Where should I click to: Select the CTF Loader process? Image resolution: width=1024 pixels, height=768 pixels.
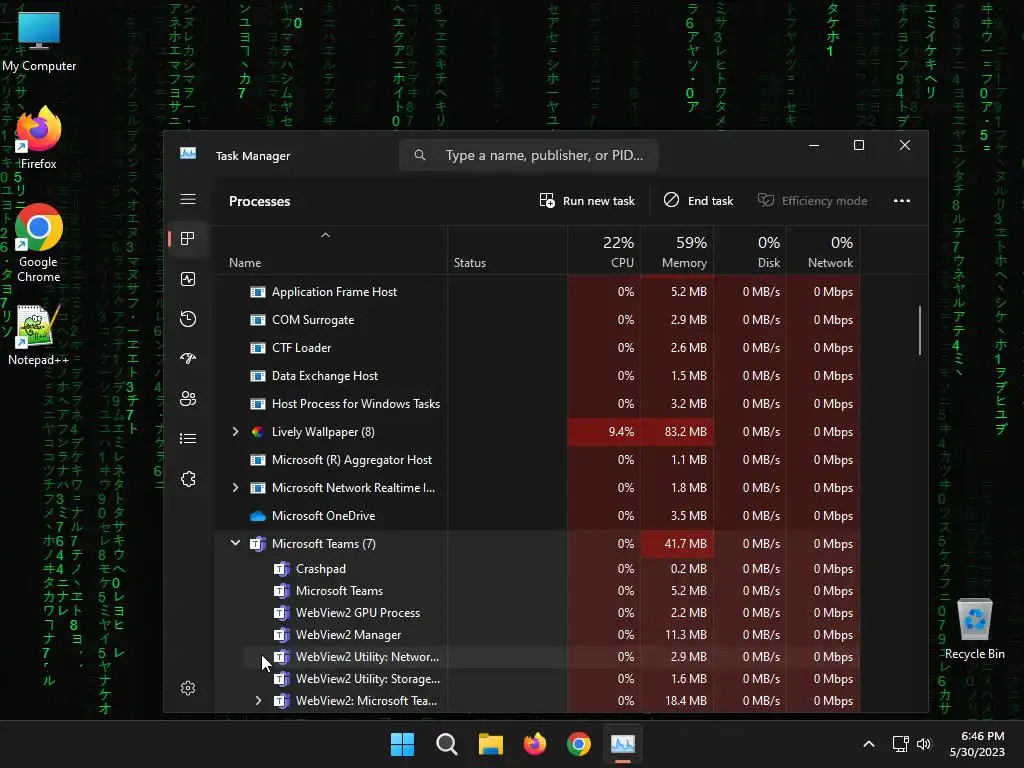pos(536,348)
